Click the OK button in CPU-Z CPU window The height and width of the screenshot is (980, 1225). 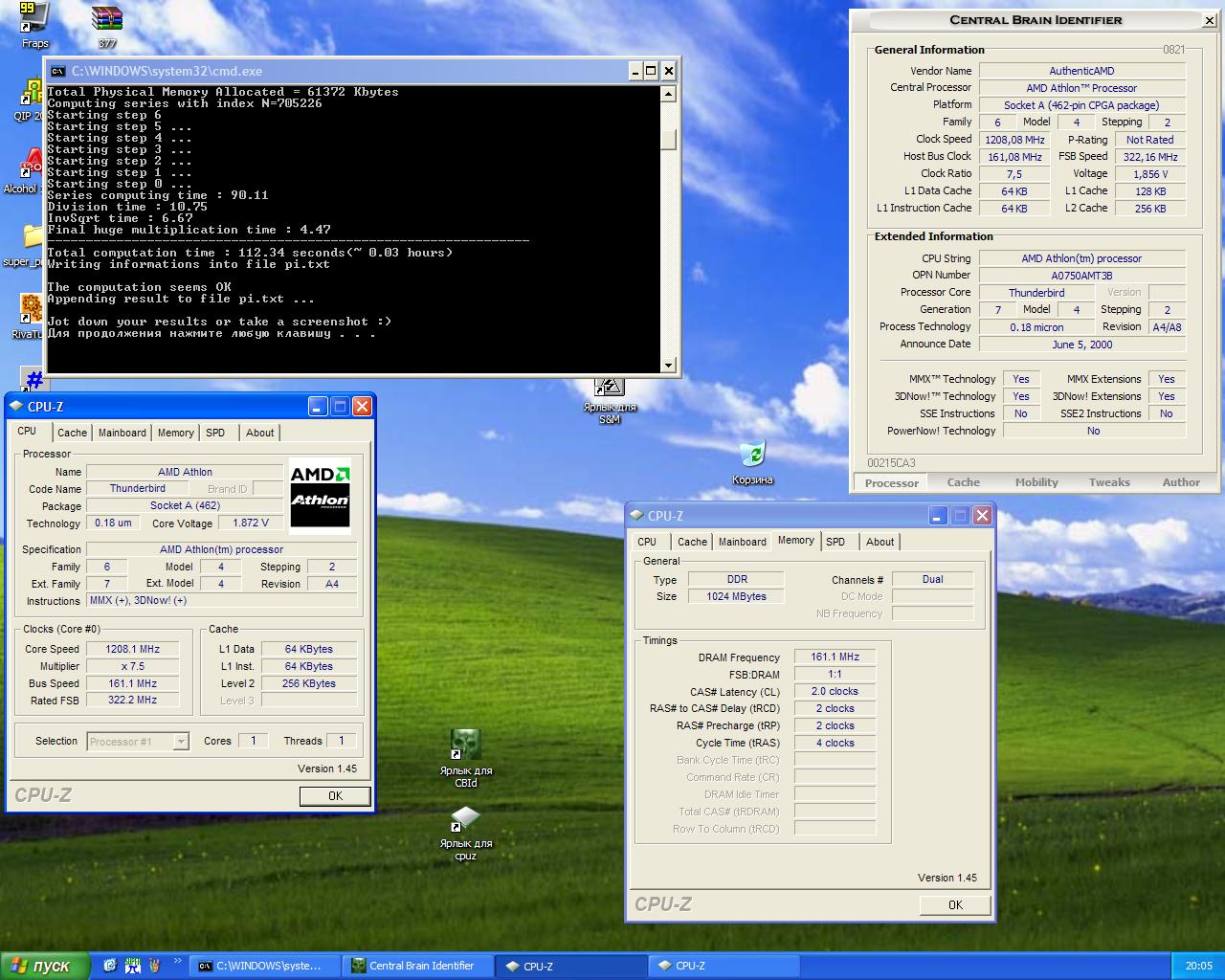[335, 796]
